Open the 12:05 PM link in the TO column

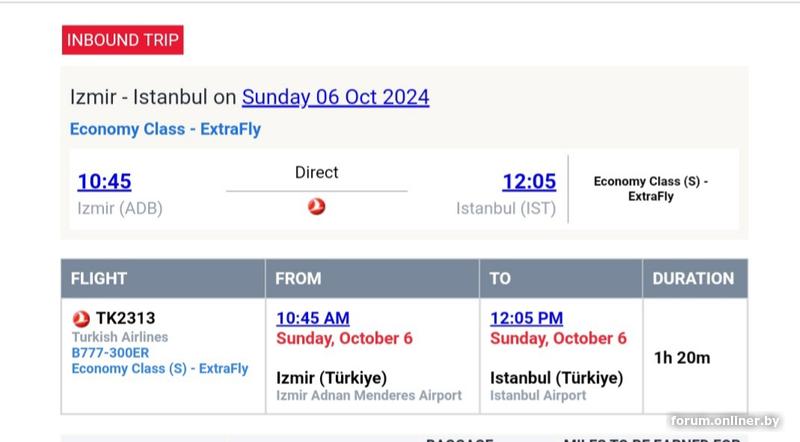(526, 318)
